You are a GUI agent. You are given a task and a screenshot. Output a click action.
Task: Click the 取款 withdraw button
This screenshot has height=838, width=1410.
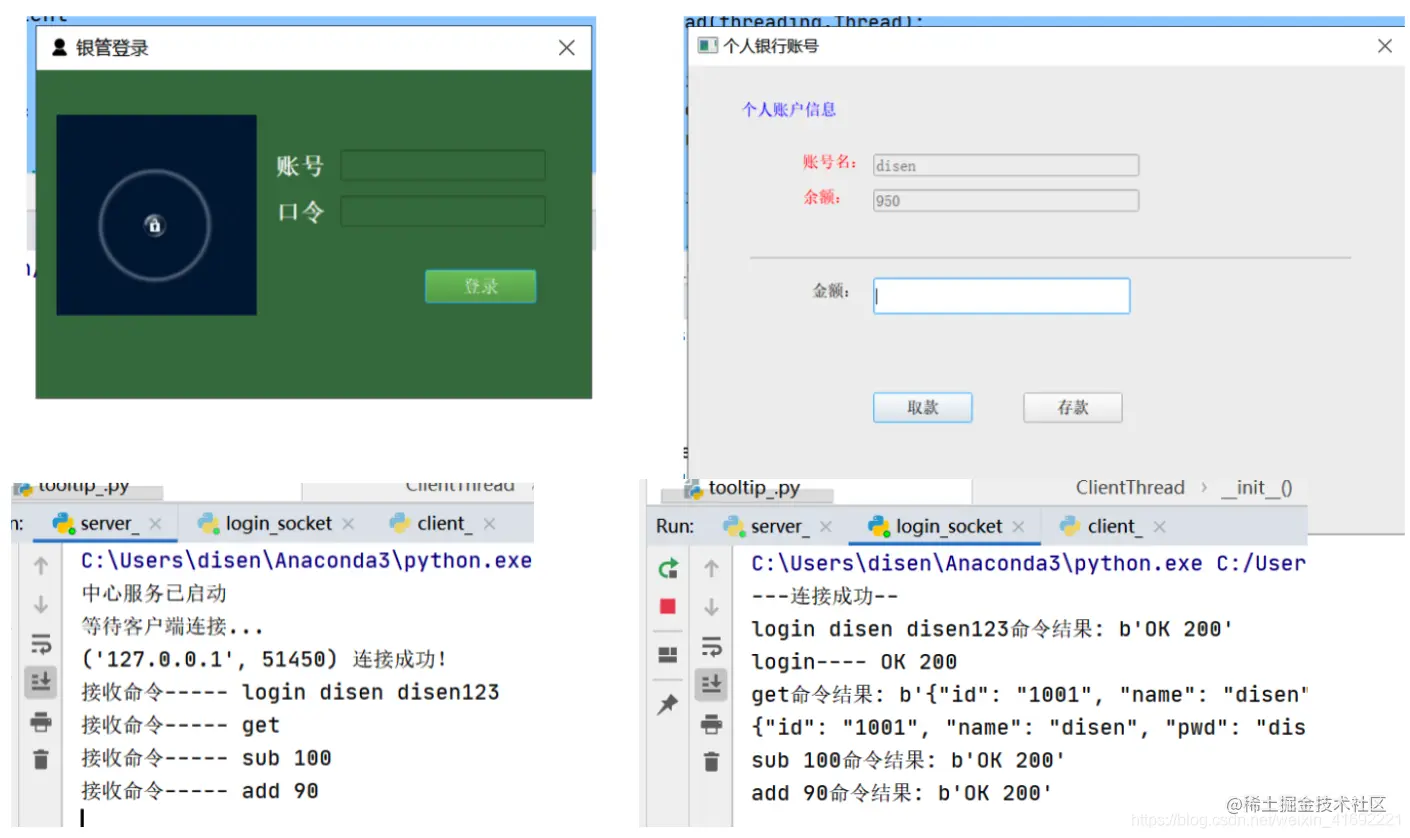pyautogui.click(x=923, y=407)
